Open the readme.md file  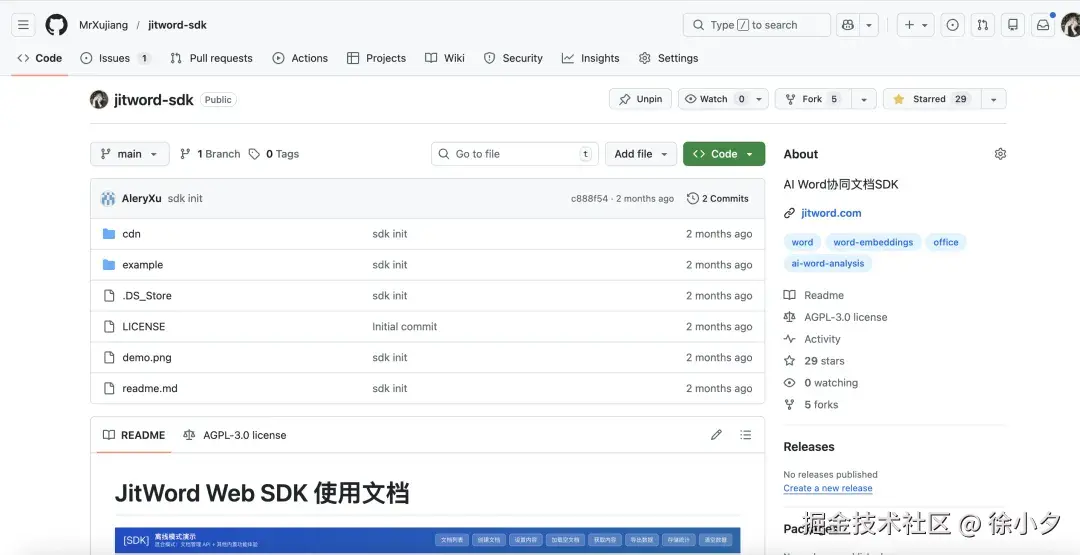(150, 388)
